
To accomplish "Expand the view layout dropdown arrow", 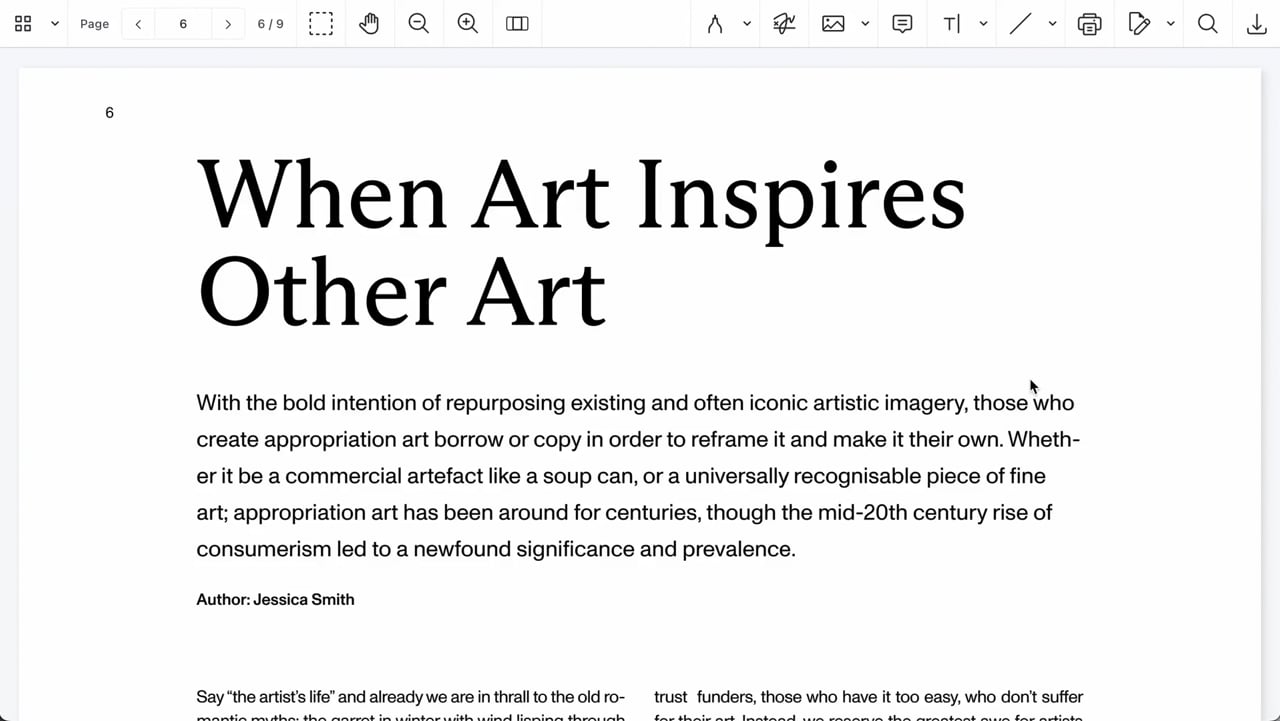I will tap(55, 24).
